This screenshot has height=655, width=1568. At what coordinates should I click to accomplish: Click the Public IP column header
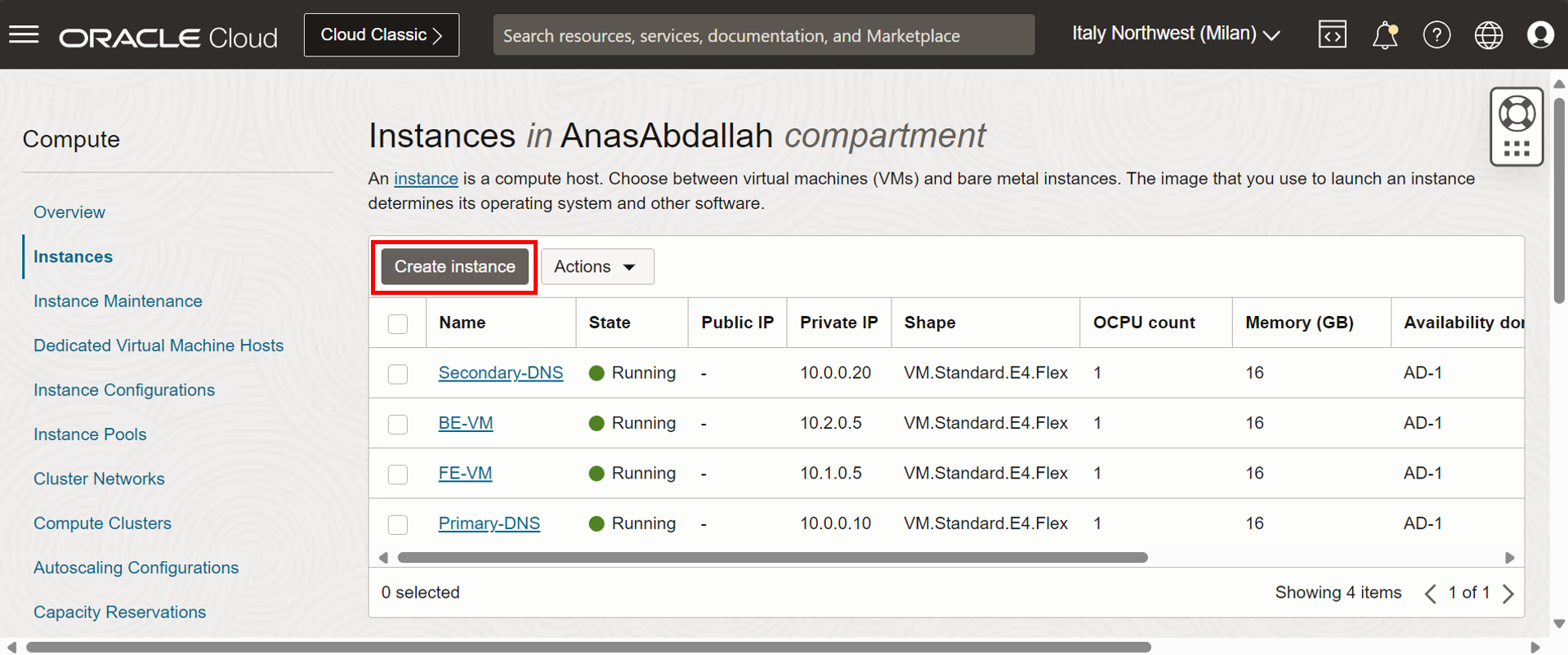click(737, 323)
